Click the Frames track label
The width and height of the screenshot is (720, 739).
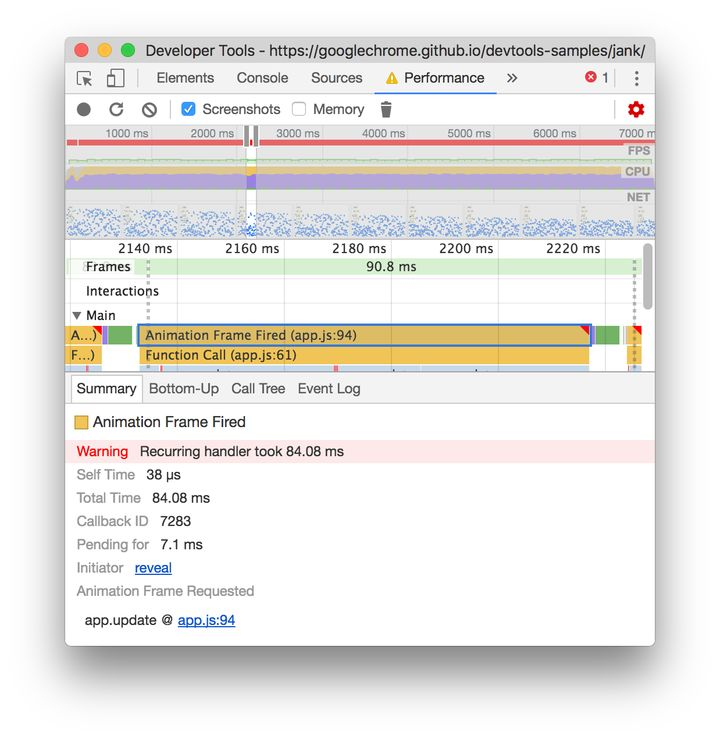pos(108,267)
